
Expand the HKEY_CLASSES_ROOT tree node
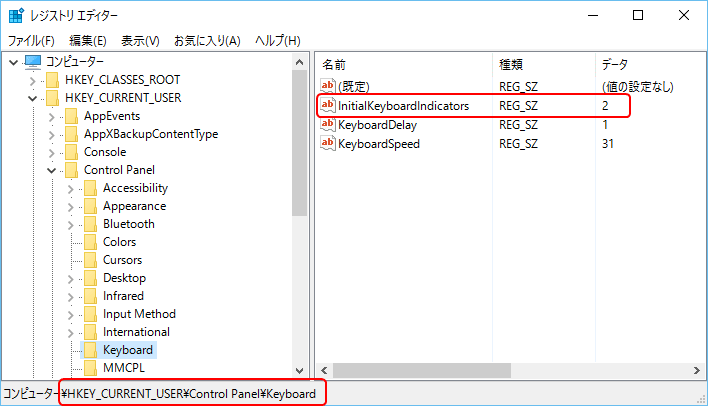pyautogui.click(x=33, y=81)
